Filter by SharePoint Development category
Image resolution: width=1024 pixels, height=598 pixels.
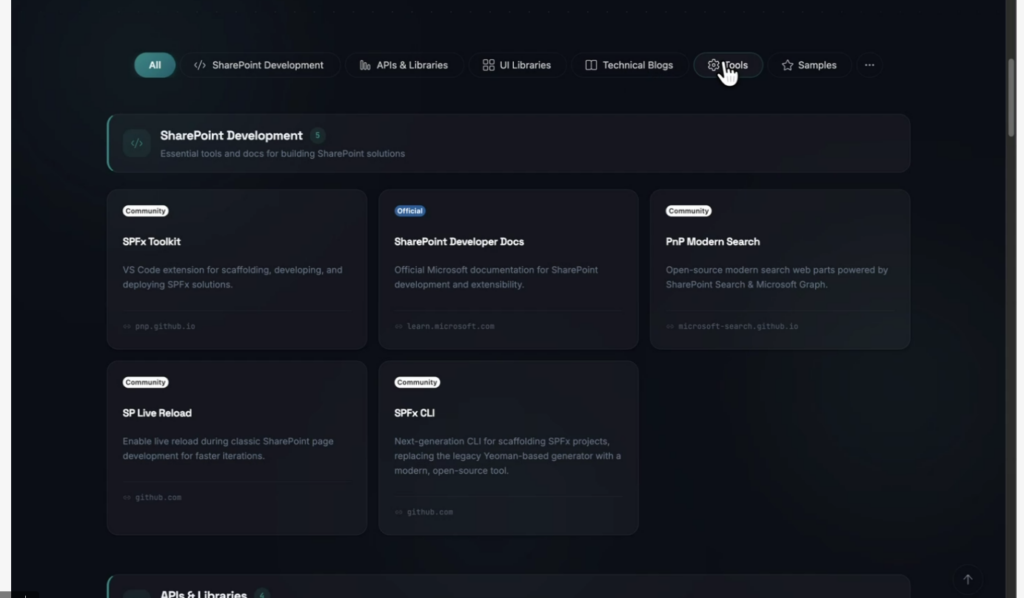[x=259, y=65]
